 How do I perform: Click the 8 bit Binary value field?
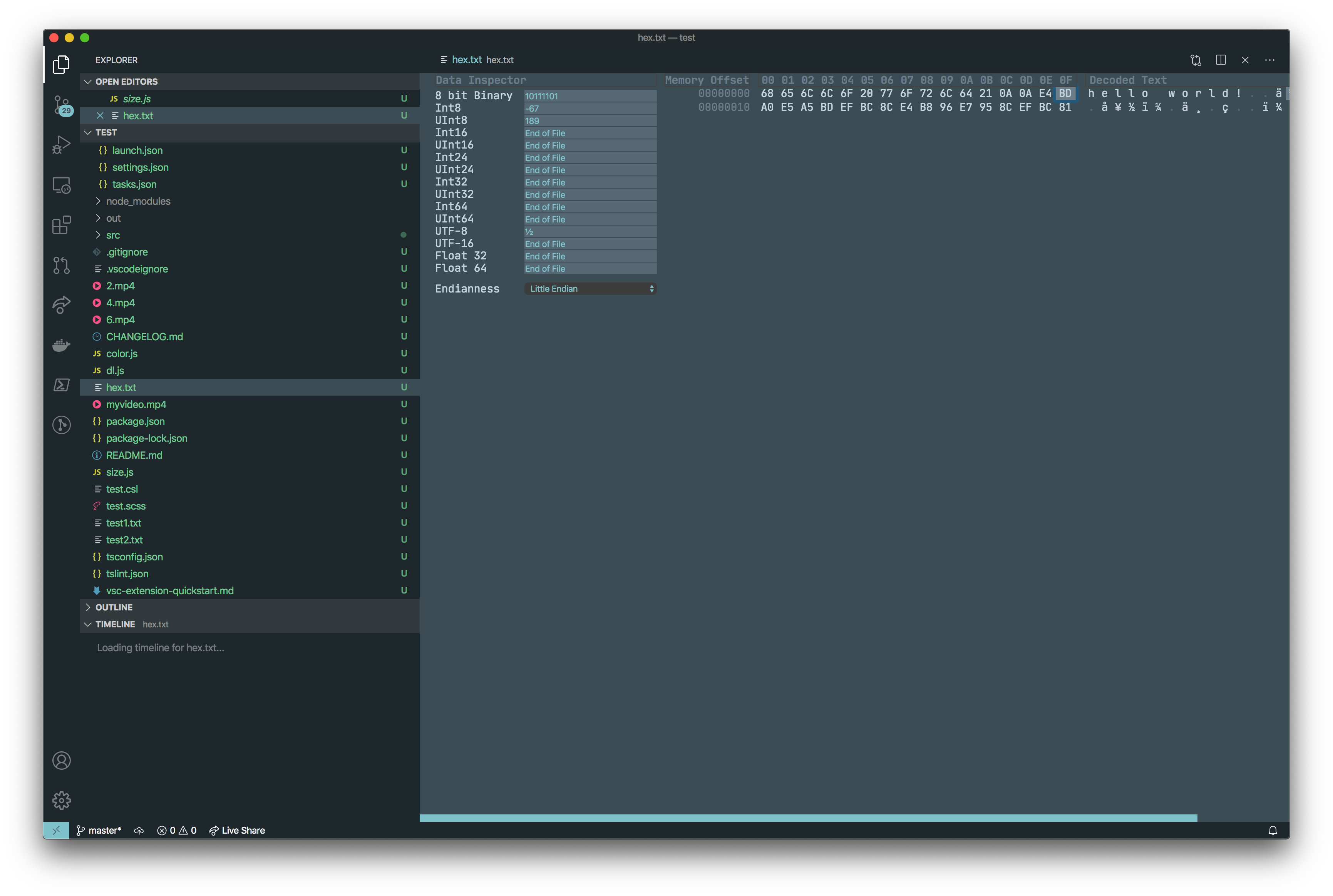tap(590, 95)
